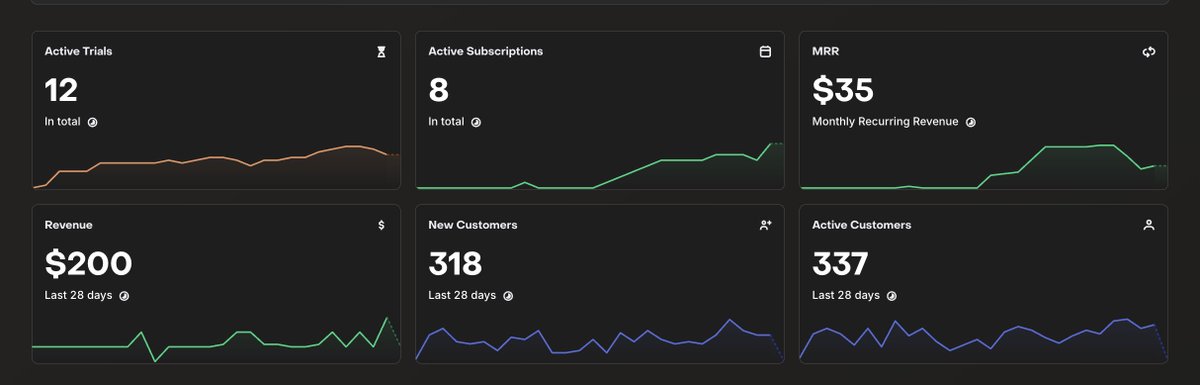Click the blue Active Customers sparkline chart

click(x=984, y=340)
